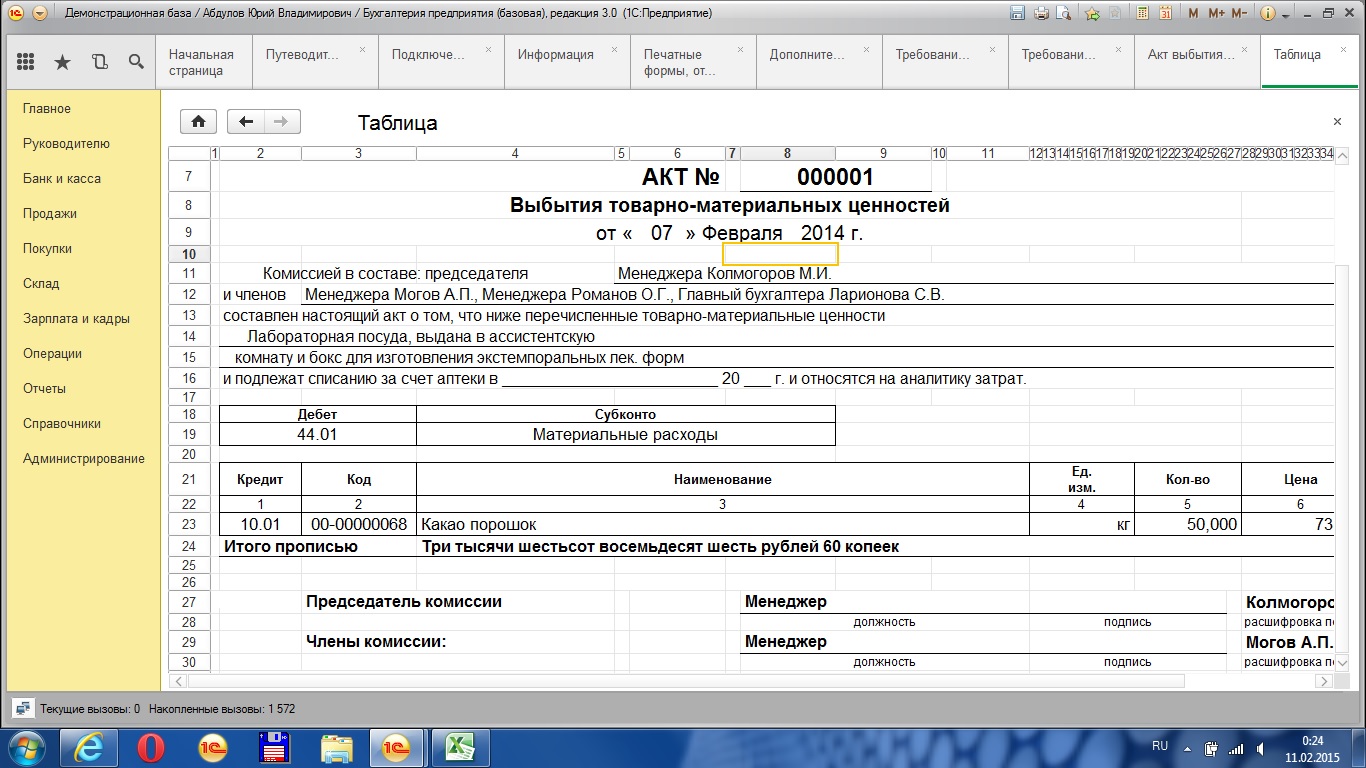Select the credit account cell 10.01
This screenshot has width=1366, height=768.
tap(260, 524)
